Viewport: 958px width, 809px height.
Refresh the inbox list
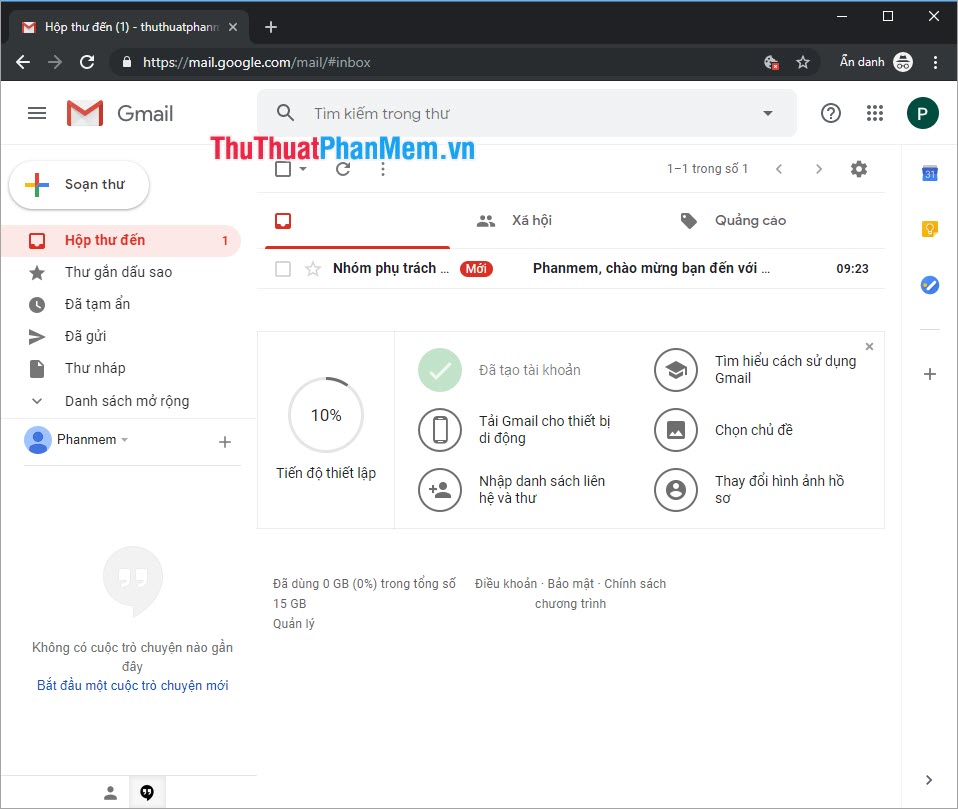[x=342, y=169]
